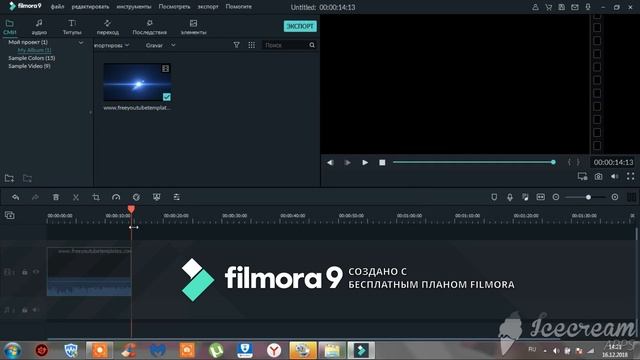Record voiceover with microphone icon
640x360 pixels.
(x=510, y=197)
